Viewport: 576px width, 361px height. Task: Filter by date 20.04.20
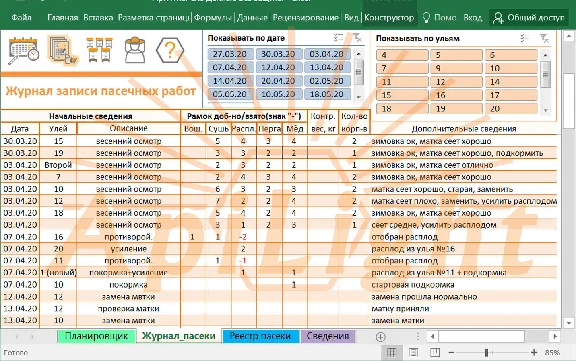pos(278,81)
